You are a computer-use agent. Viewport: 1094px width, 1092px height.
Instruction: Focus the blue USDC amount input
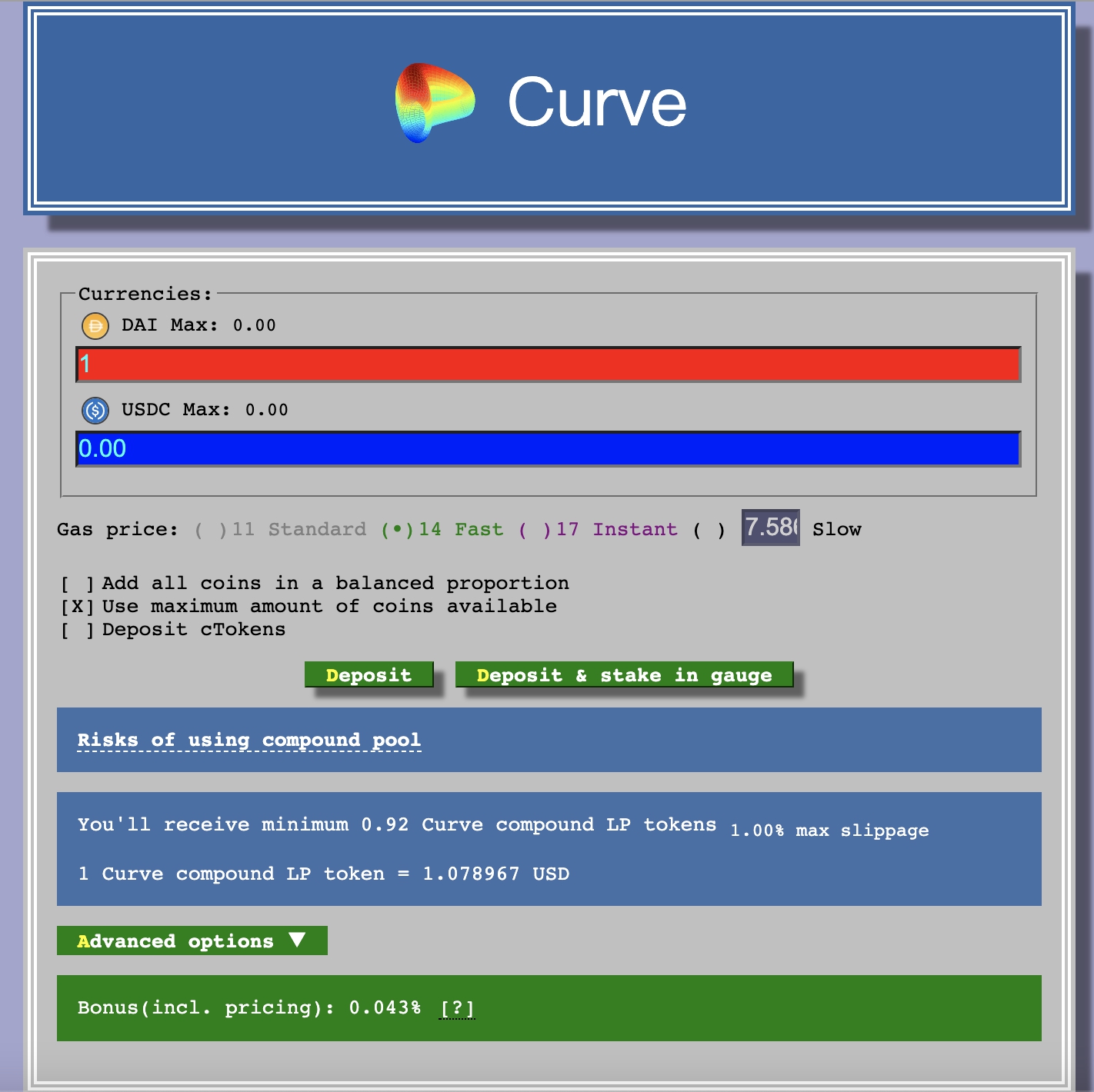tap(549, 449)
